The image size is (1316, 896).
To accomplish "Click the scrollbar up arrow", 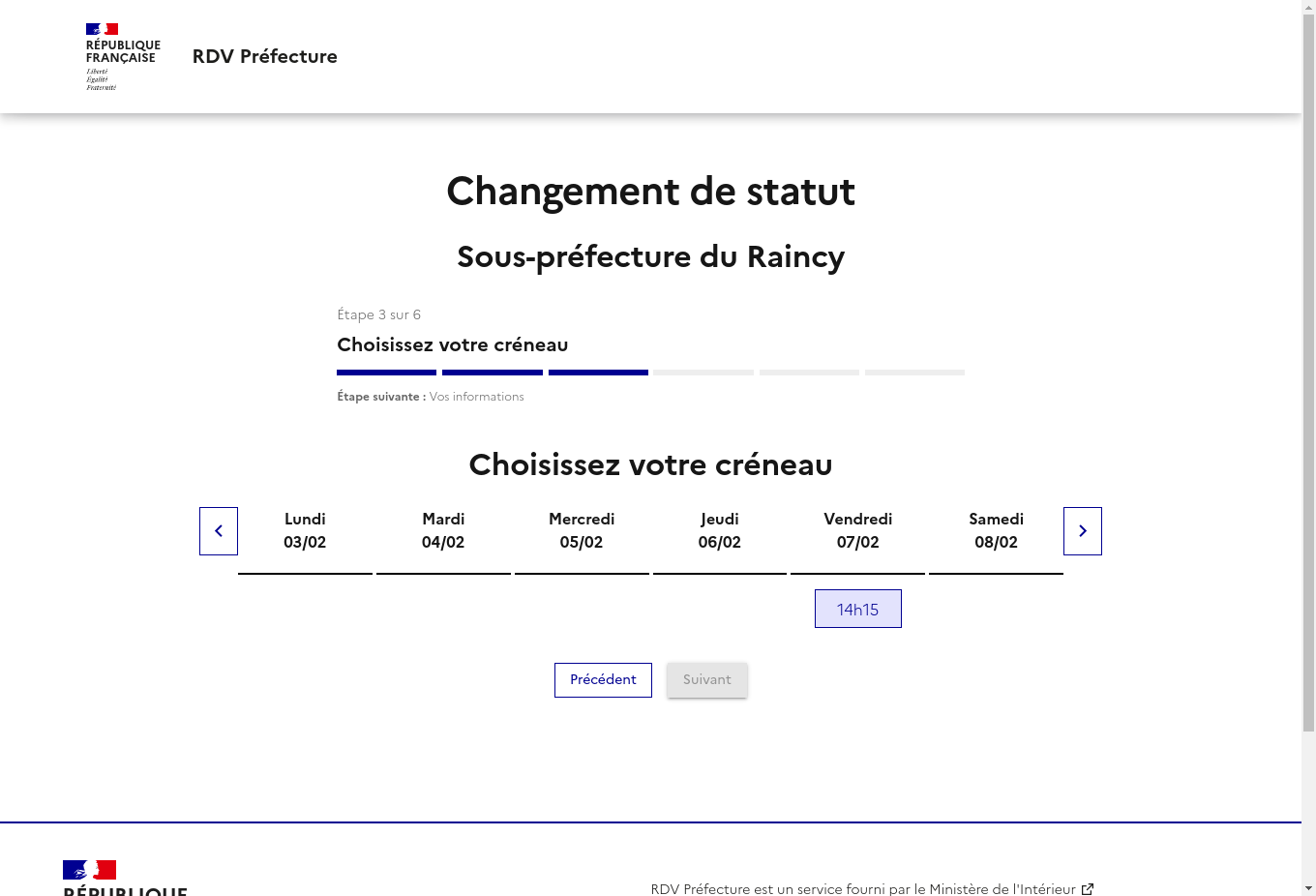I will click(x=1308, y=8).
